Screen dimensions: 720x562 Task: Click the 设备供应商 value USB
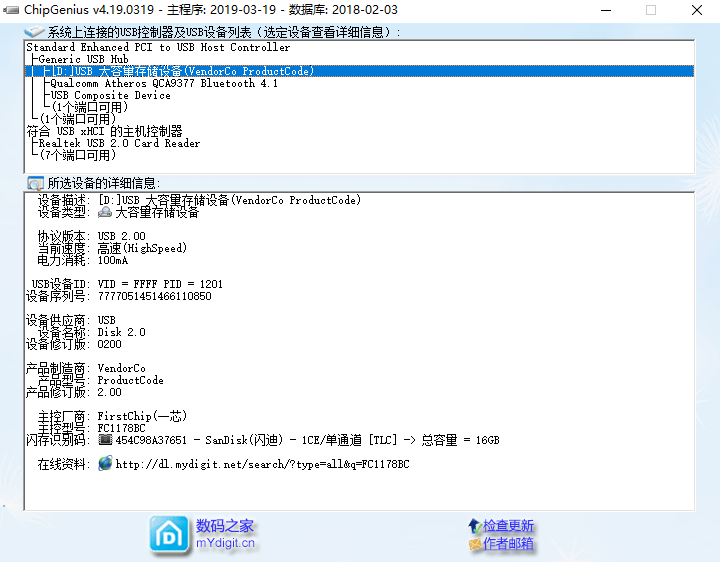coord(107,320)
